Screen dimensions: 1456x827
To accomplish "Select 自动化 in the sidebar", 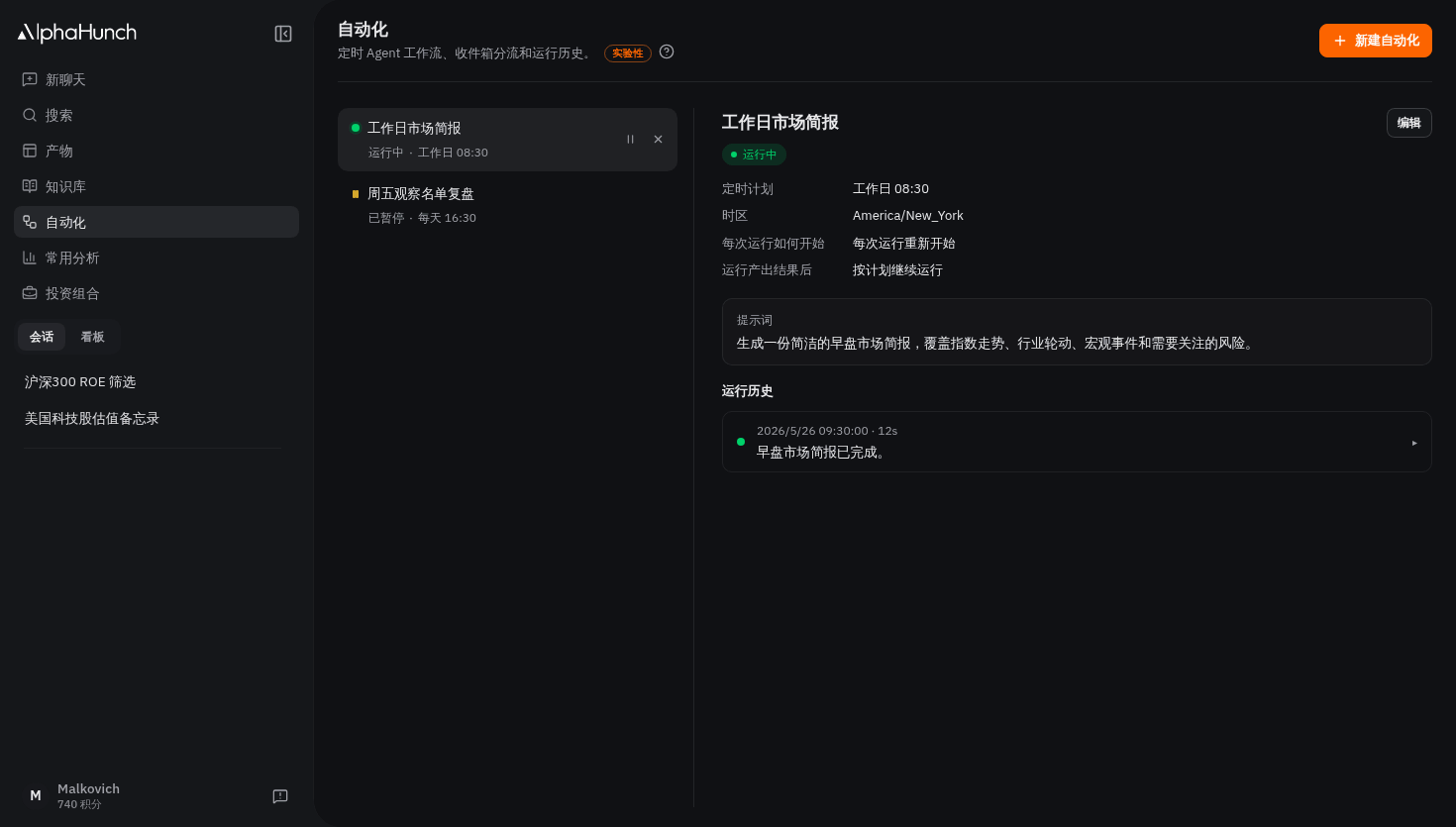I will [156, 222].
